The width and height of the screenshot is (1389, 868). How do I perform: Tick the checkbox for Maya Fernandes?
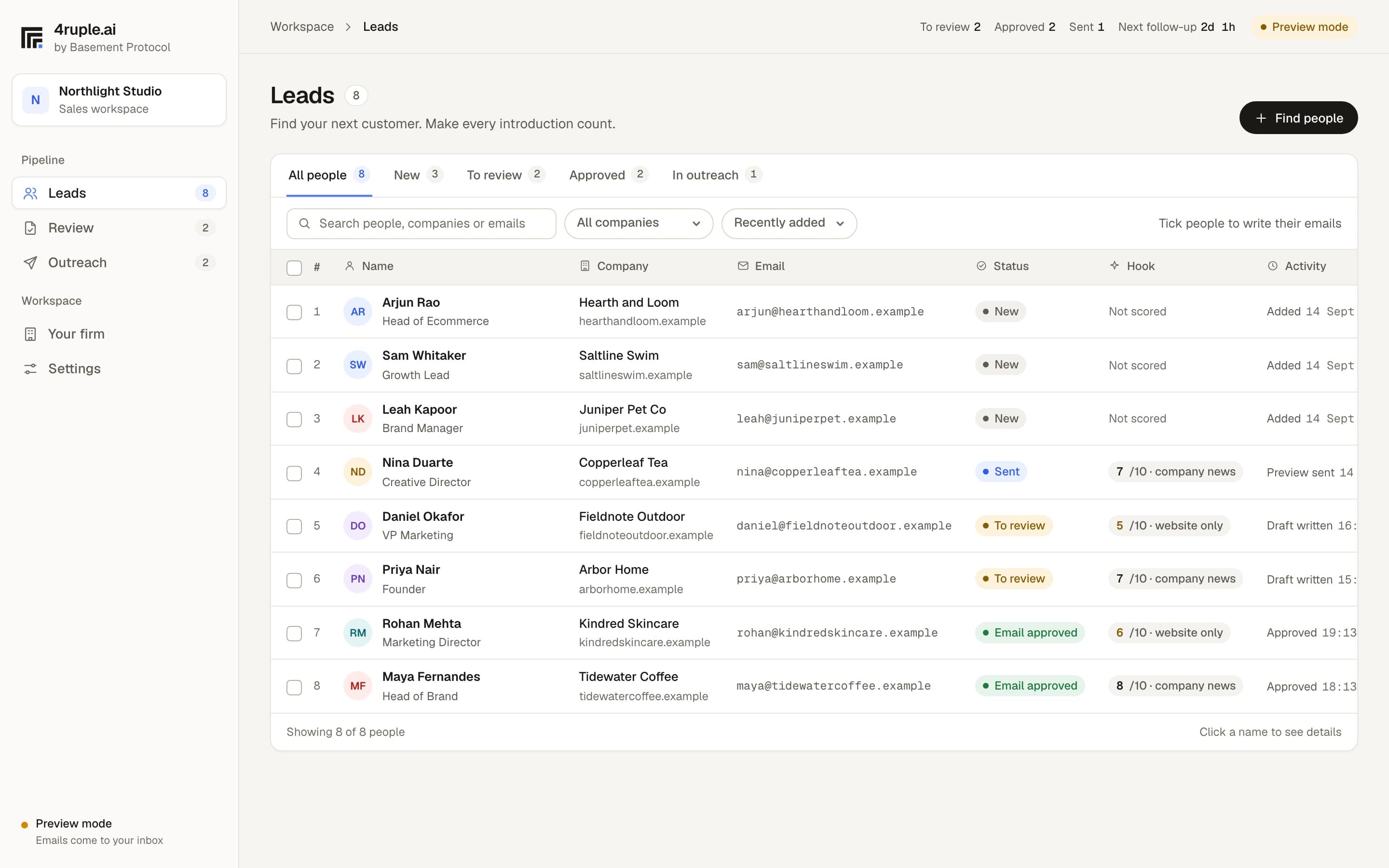[x=294, y=687]
